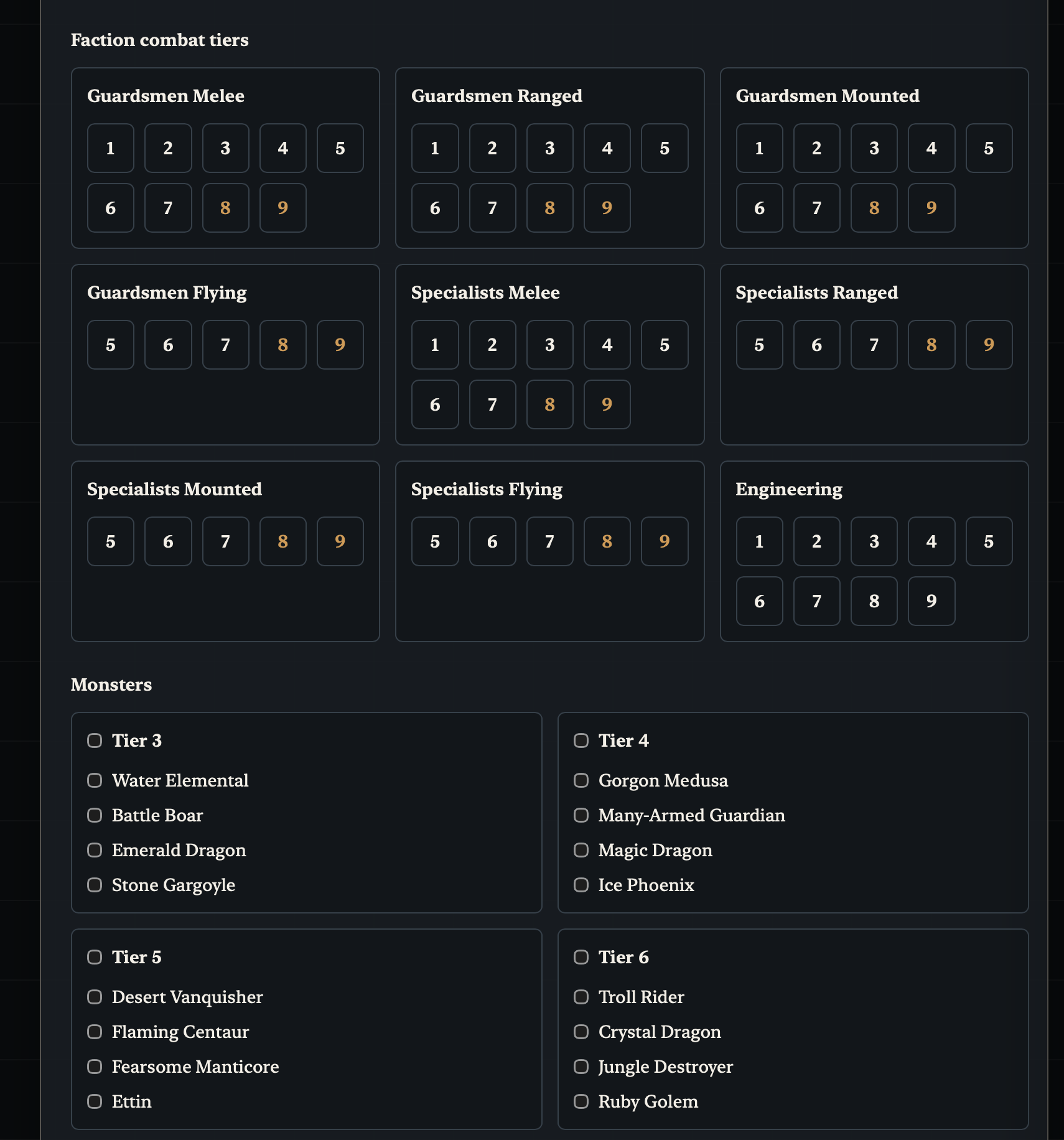This screenshot has width=1064, height=1140.
Task: Tick the Crystal Dragon checkbox
Action: [x=581, y=1032]
